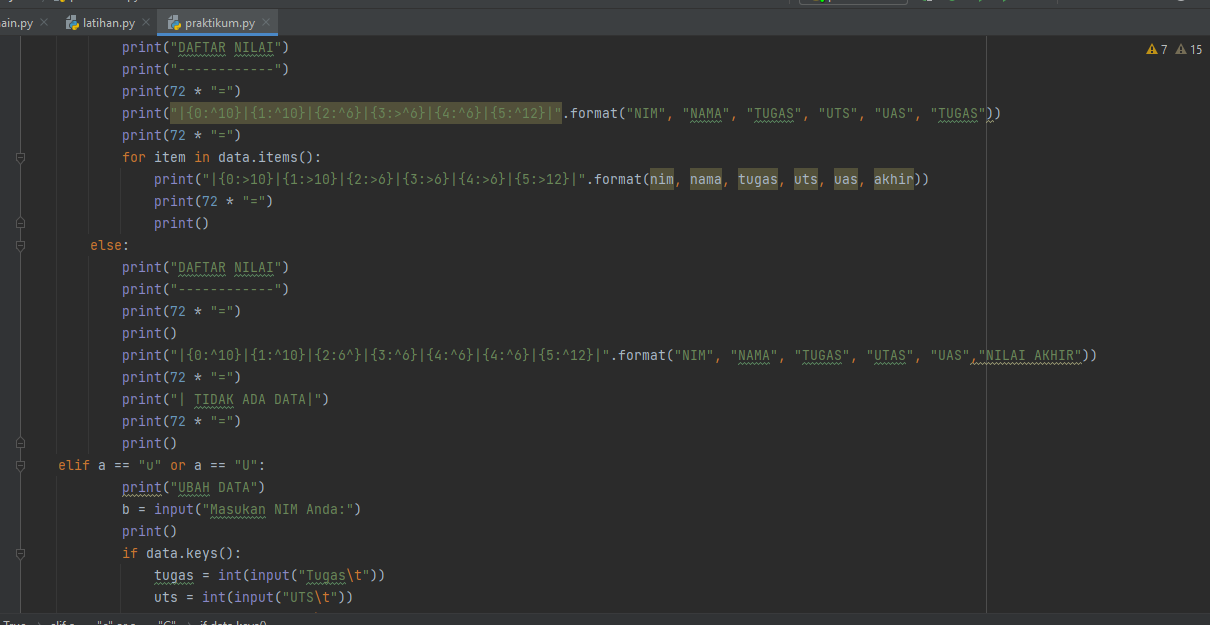Close the latihan.py tab
Image resolution: width=1210 pixels, height=625 pixels.
(146, 22)
